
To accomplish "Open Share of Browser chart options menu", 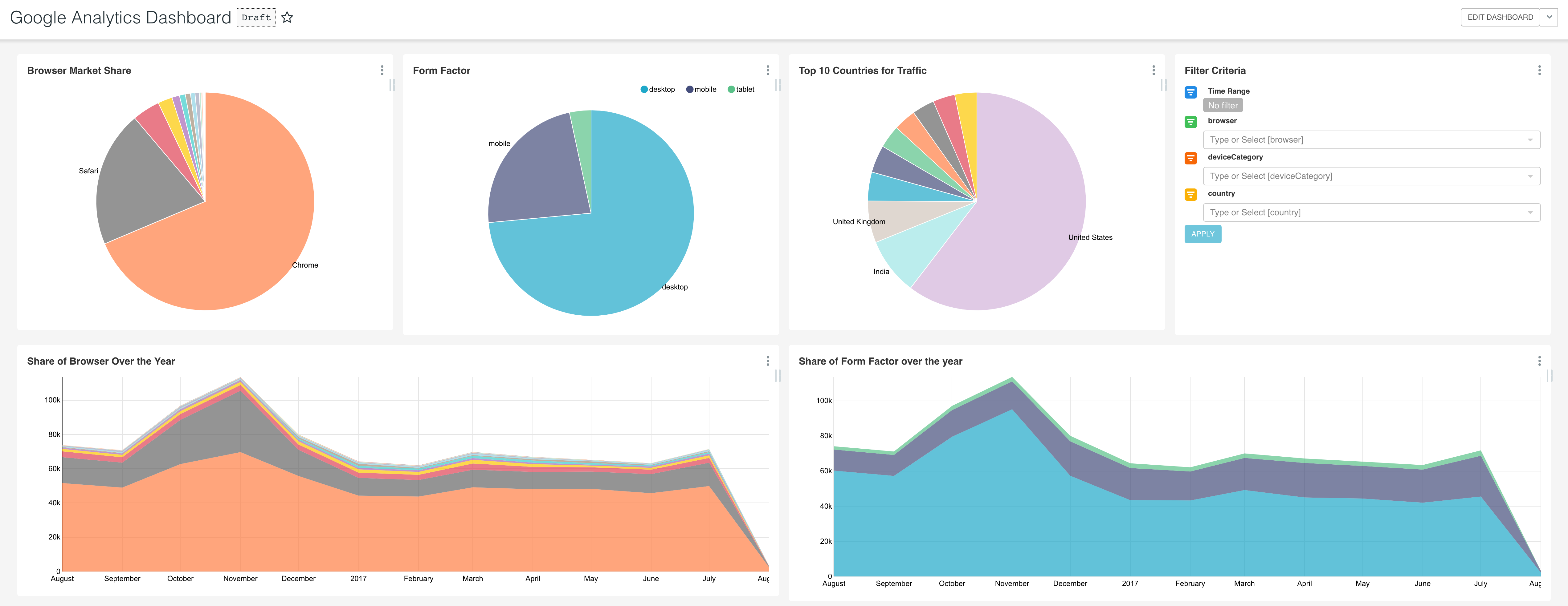I will pyautogui.click(x=768, y=361).
